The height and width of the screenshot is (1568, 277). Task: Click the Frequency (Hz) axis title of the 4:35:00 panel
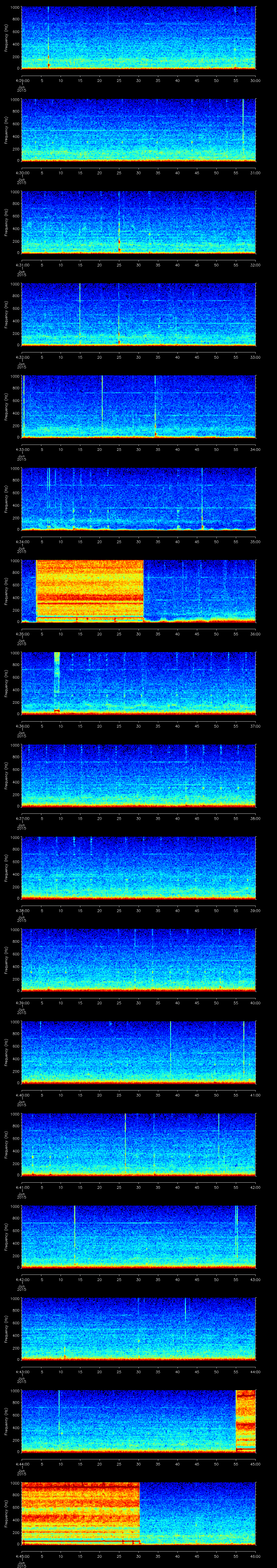pyautogui.click(x=6, y=591)
